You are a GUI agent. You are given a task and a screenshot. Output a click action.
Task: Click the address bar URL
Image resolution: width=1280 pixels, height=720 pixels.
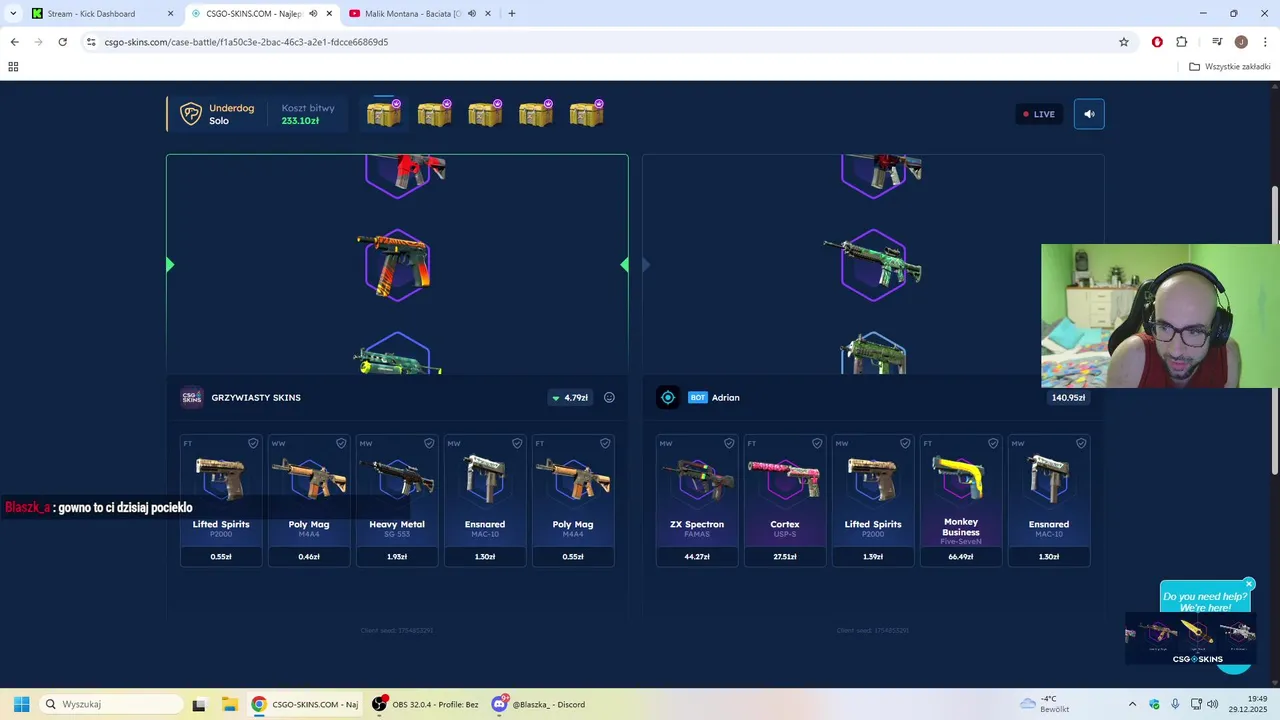click(246, 42)
